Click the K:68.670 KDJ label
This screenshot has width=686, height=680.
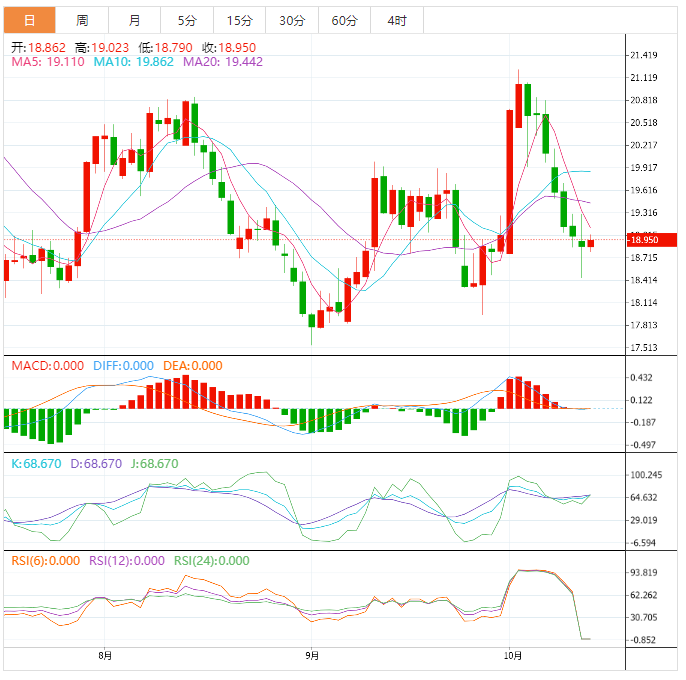(36, 464)
